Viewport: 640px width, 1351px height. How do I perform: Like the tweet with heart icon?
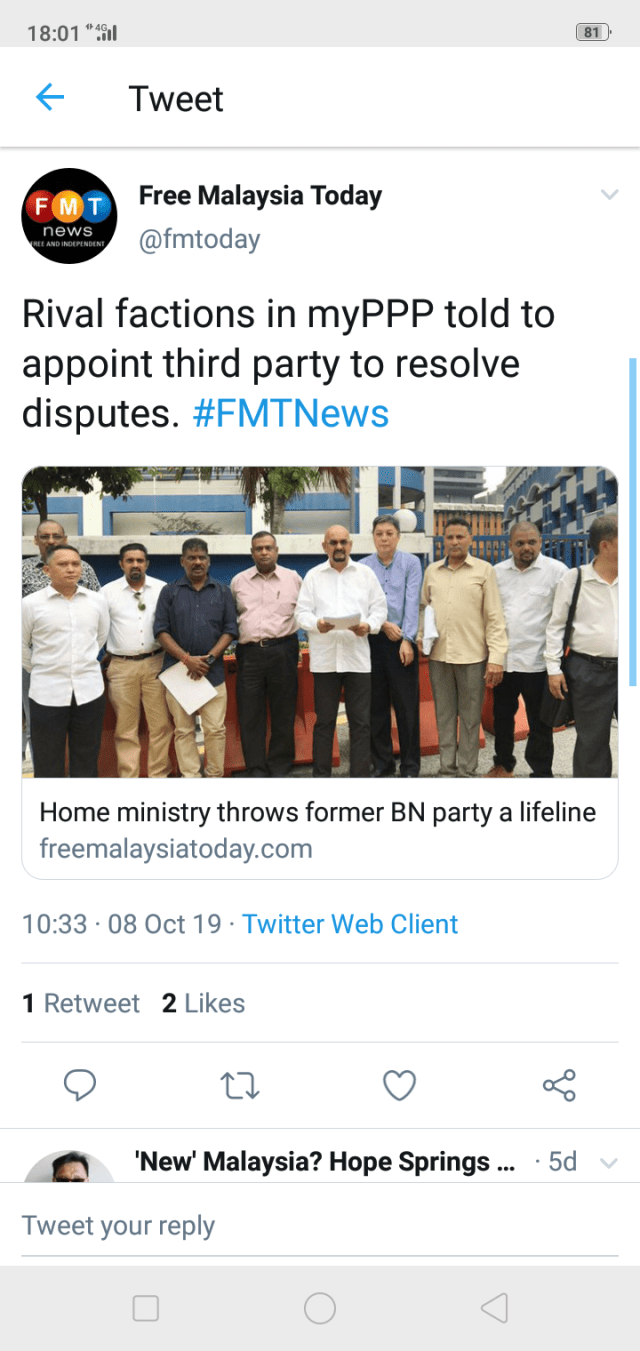(399, 1085)
